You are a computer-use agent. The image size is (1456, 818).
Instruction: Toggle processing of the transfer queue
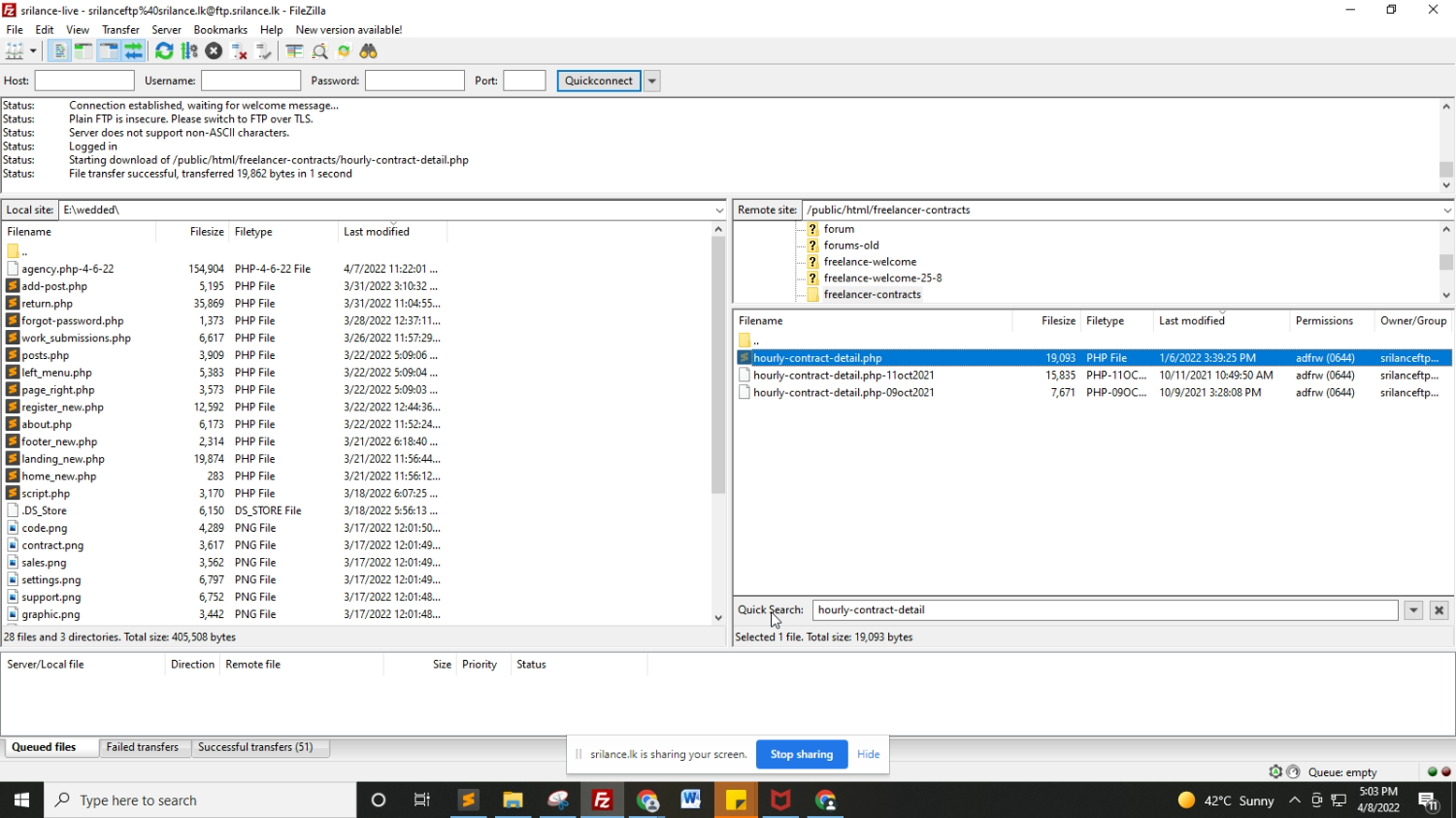(x=189, y=51)
